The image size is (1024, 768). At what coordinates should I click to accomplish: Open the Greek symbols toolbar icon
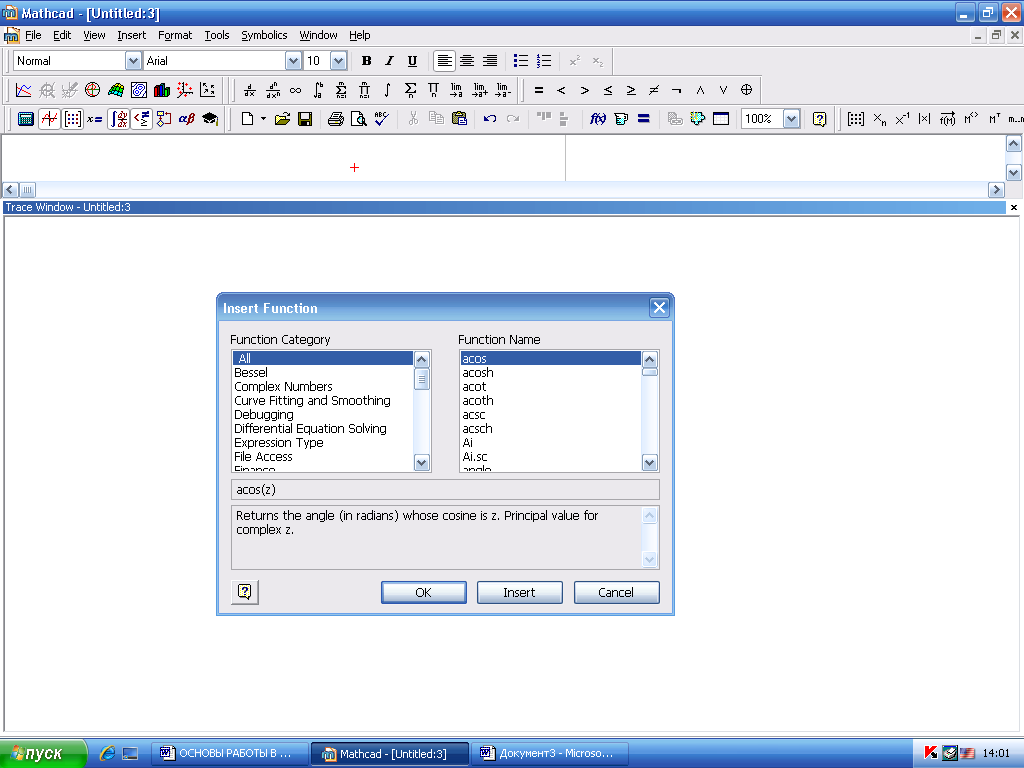[187, 119]
